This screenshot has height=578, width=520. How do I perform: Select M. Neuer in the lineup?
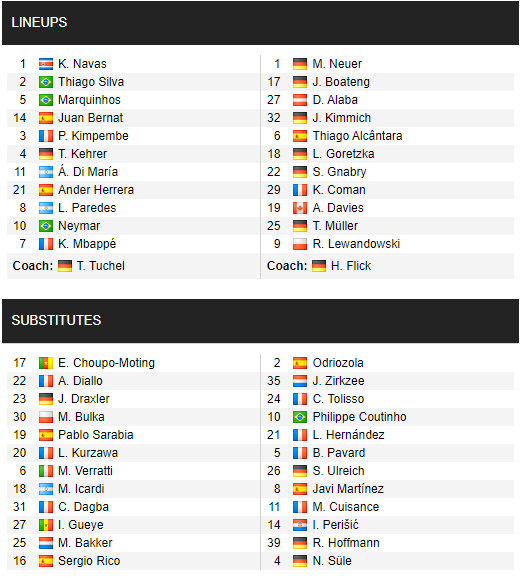337,64
